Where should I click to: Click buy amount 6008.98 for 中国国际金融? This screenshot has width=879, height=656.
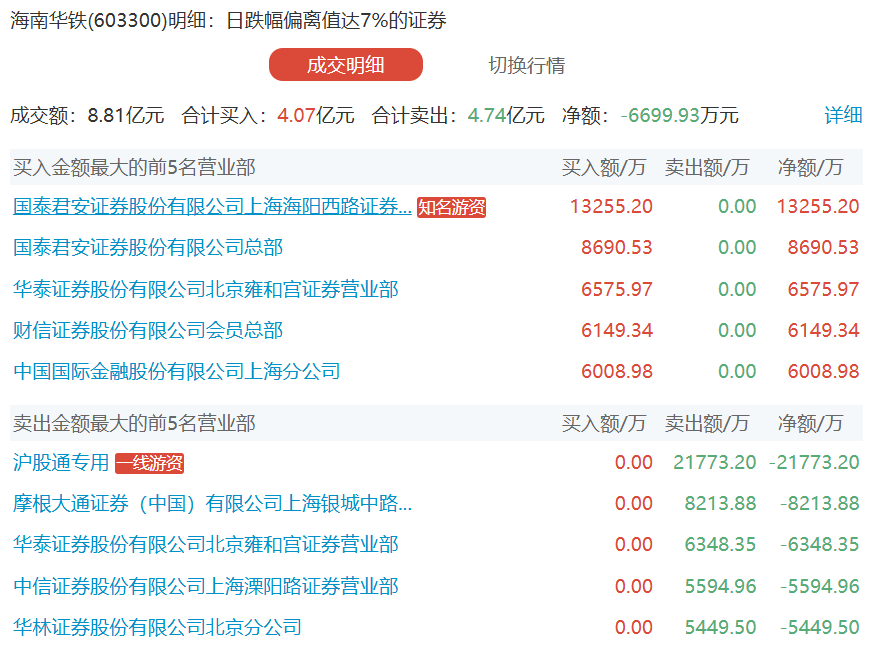point(617,371)
